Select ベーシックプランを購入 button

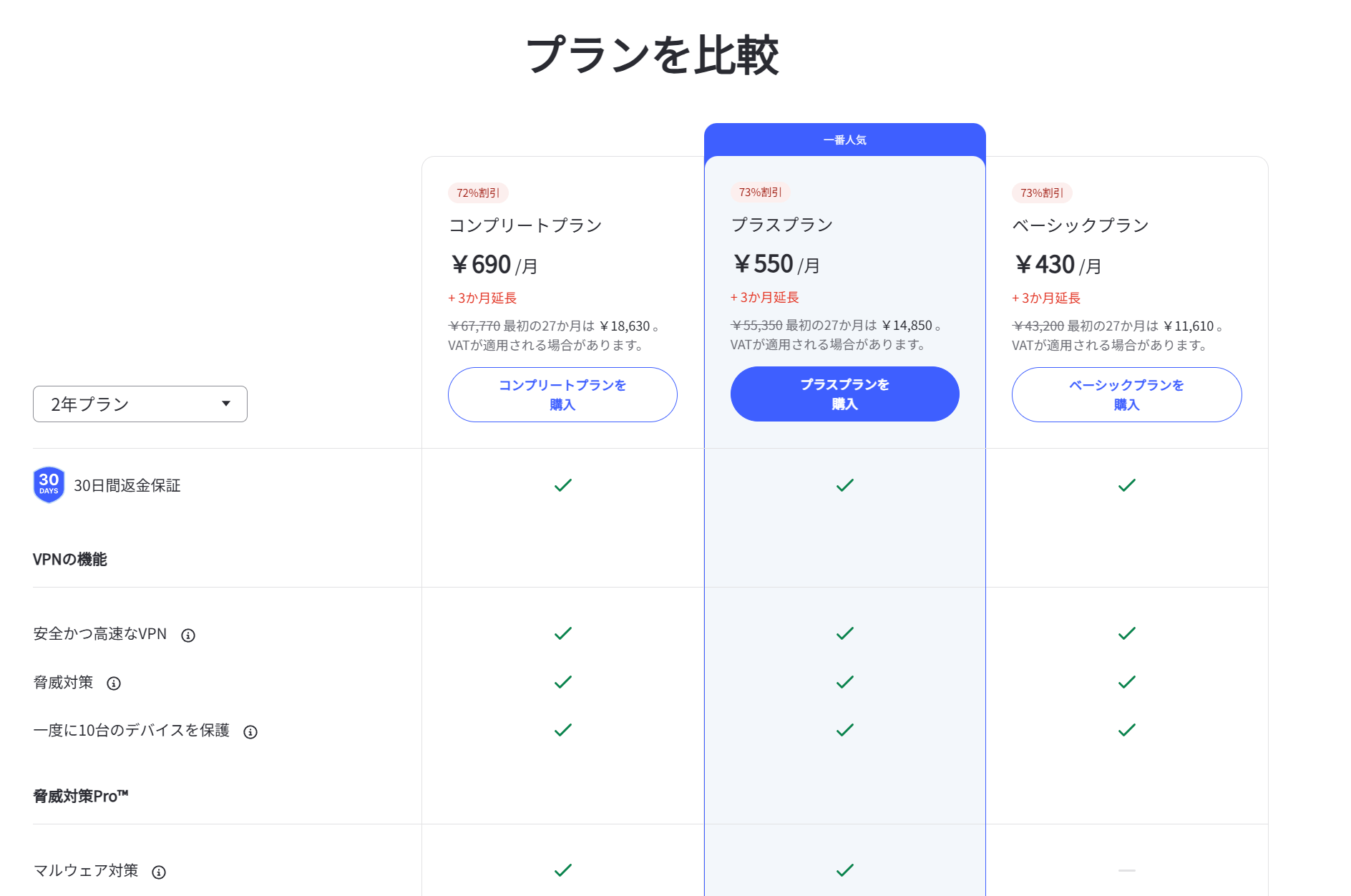coord(1127,394)
